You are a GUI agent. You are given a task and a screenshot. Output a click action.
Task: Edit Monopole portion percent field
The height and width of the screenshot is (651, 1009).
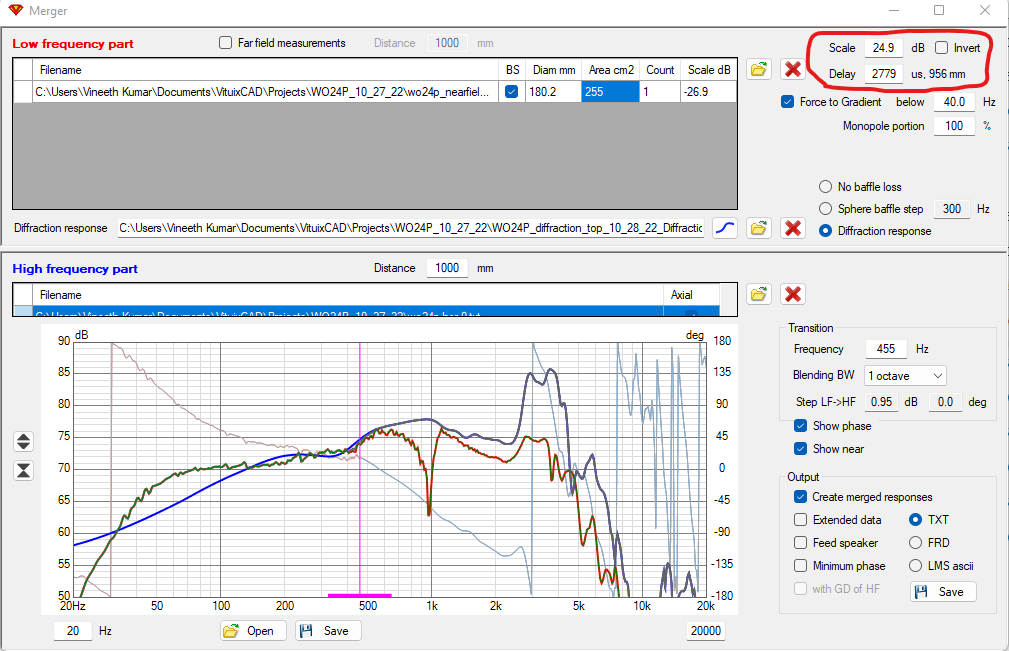(x=954, y=126)
